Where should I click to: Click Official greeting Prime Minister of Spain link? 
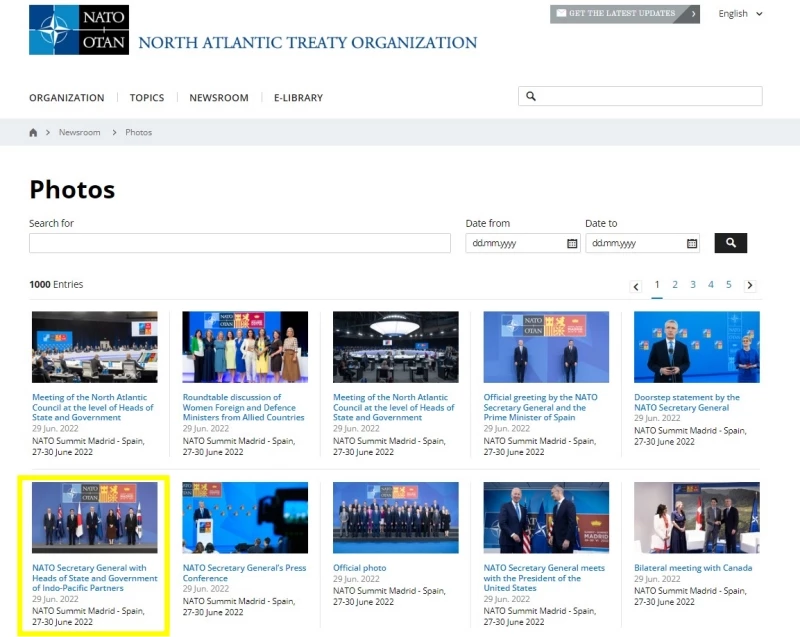point(540,407)
